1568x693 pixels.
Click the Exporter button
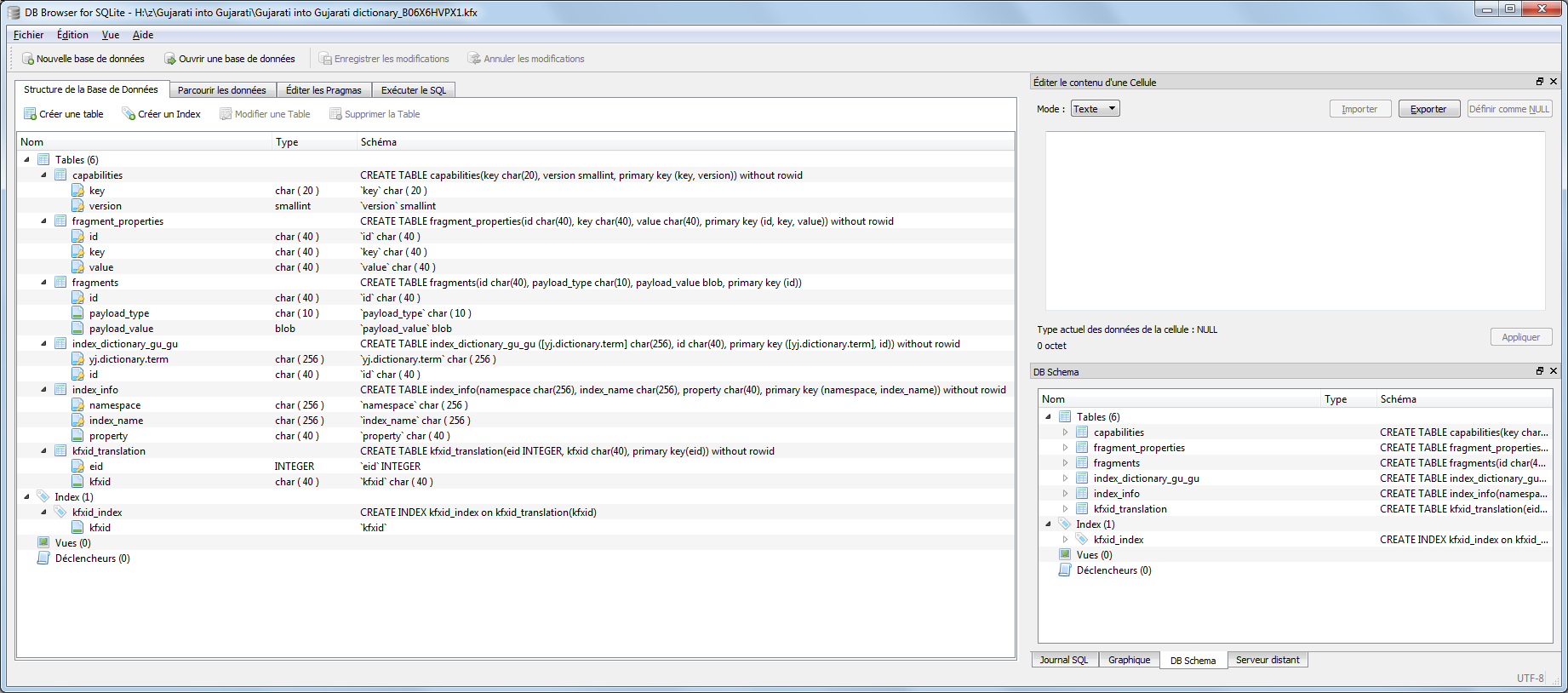pos(1428,109)
